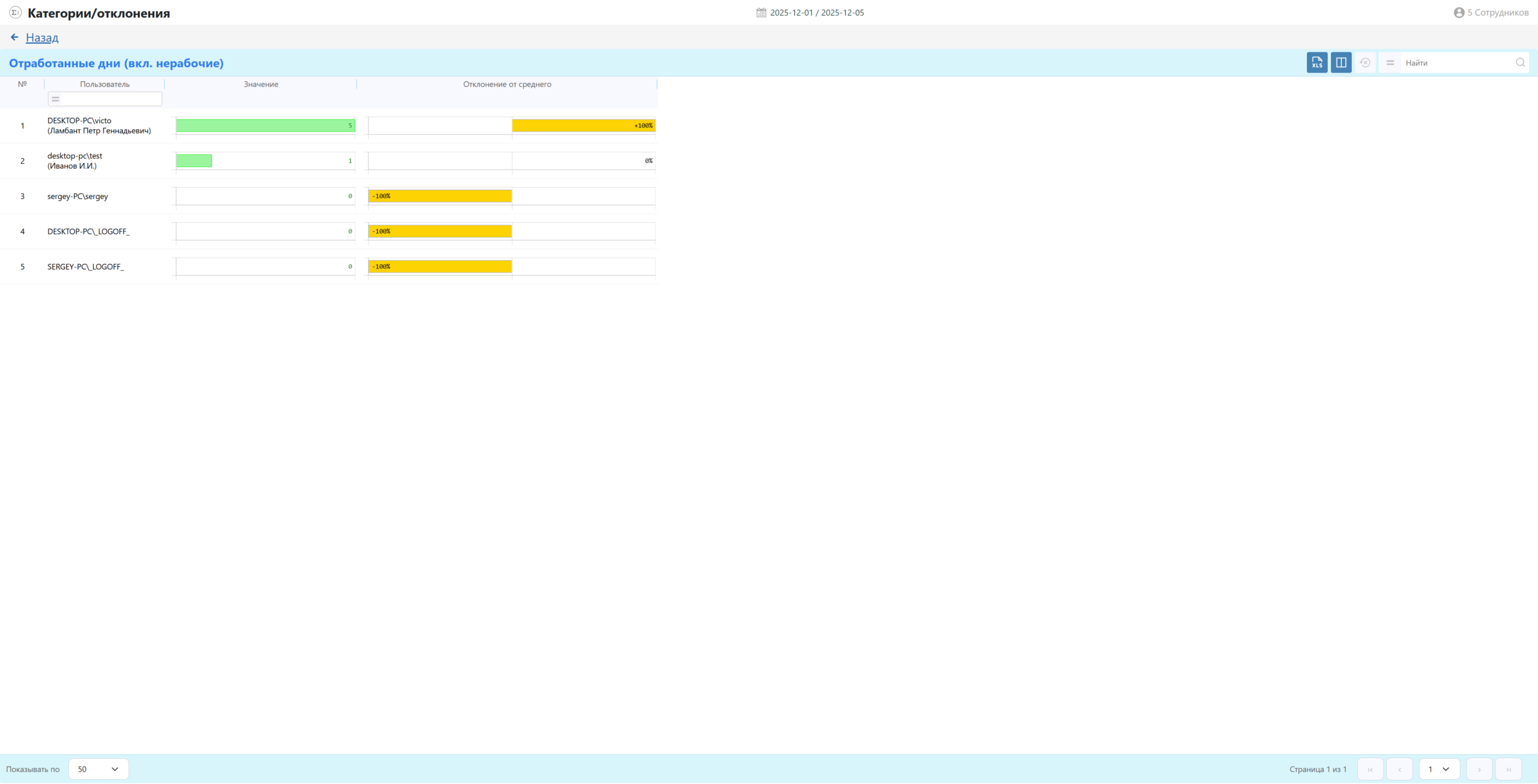Image resolution: width=1538 pixels, height=784 pixels.
Task: Click the reset filters icon
Action: point(1365,62)
